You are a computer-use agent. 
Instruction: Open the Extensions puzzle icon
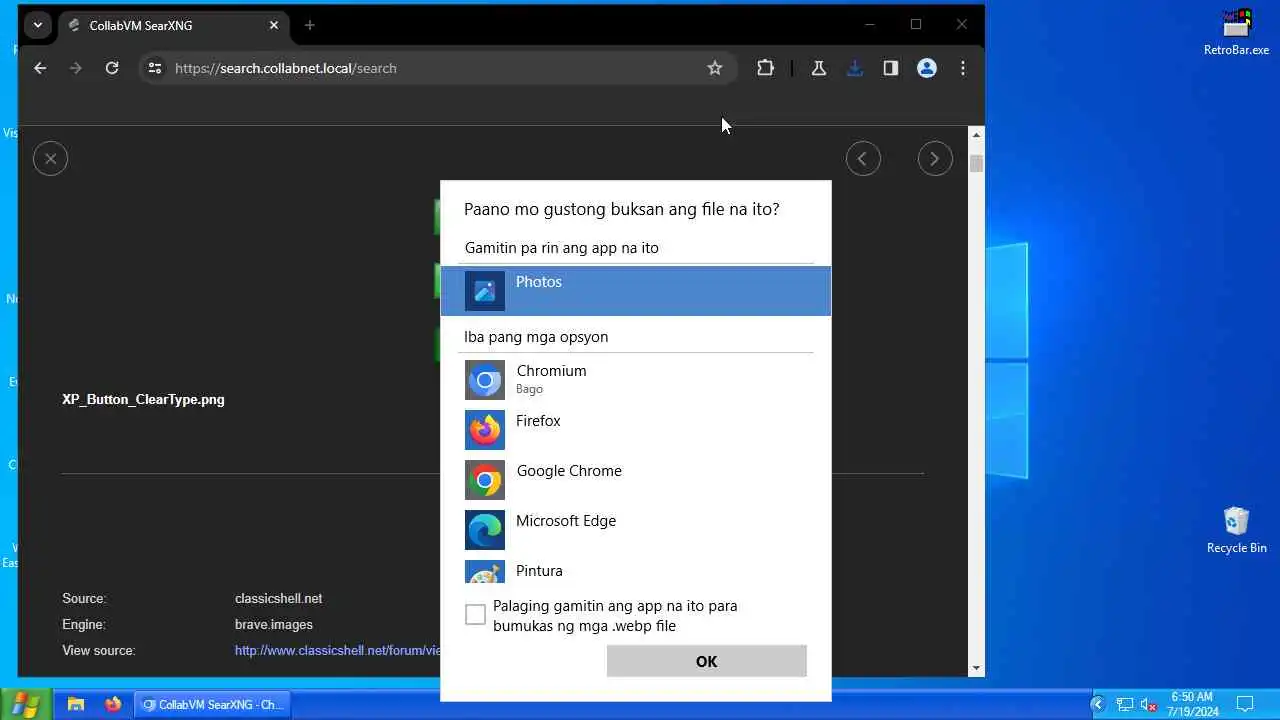pyautogui.click(x=765, y=68)
